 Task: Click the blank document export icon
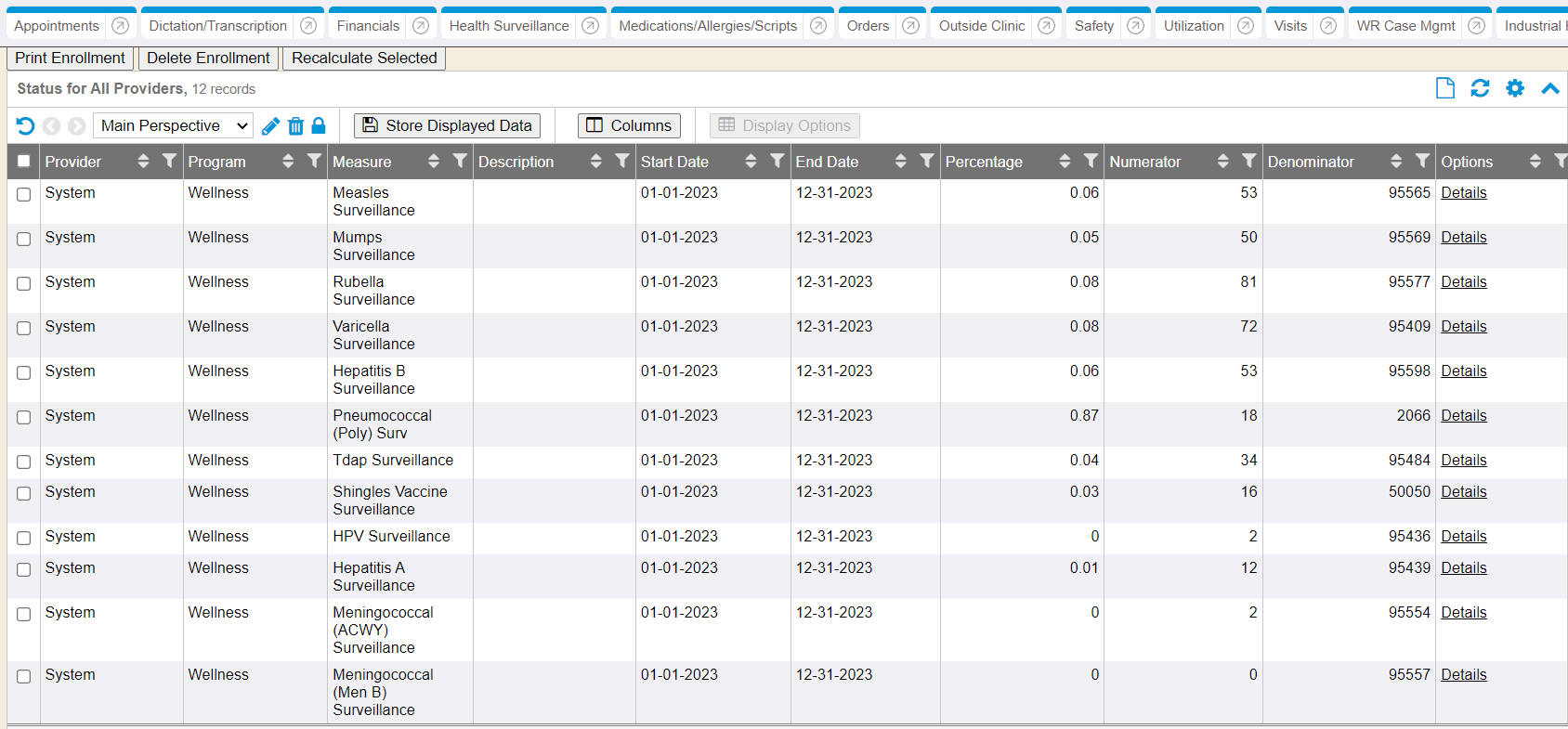point(1444,88)
